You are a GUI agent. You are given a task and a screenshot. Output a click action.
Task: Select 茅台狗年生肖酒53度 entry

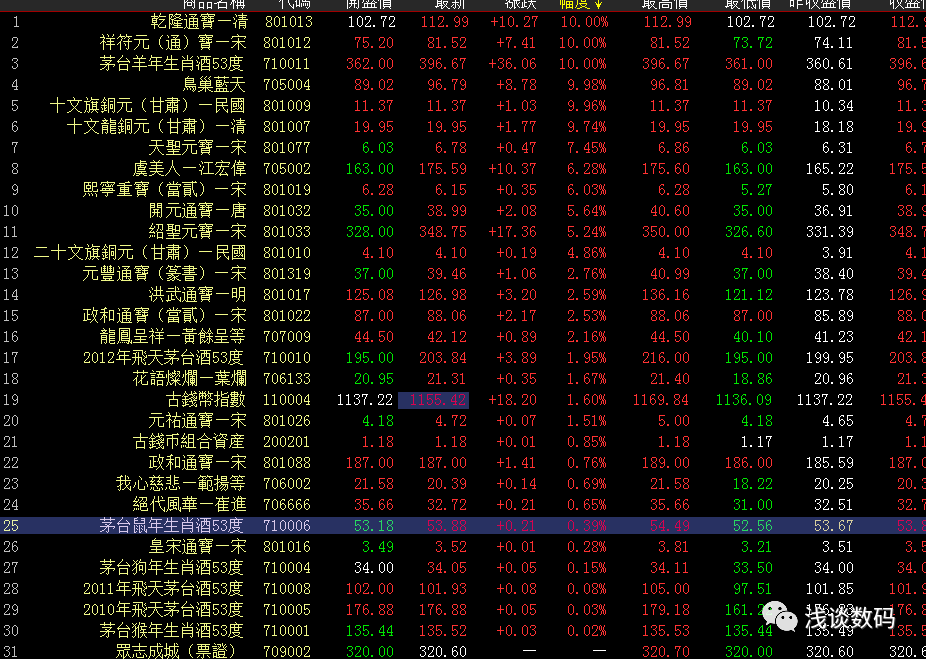point(172,568)
